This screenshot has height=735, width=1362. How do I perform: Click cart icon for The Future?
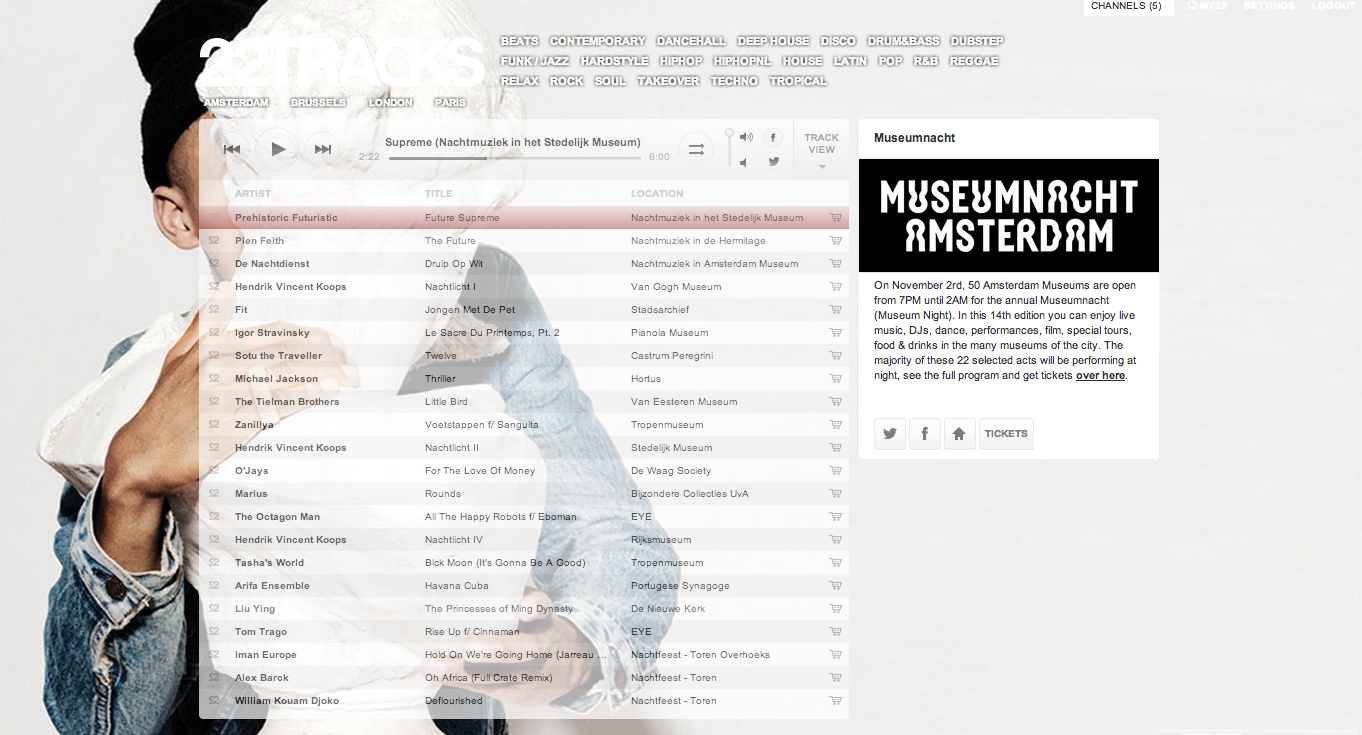coord(835,240)
